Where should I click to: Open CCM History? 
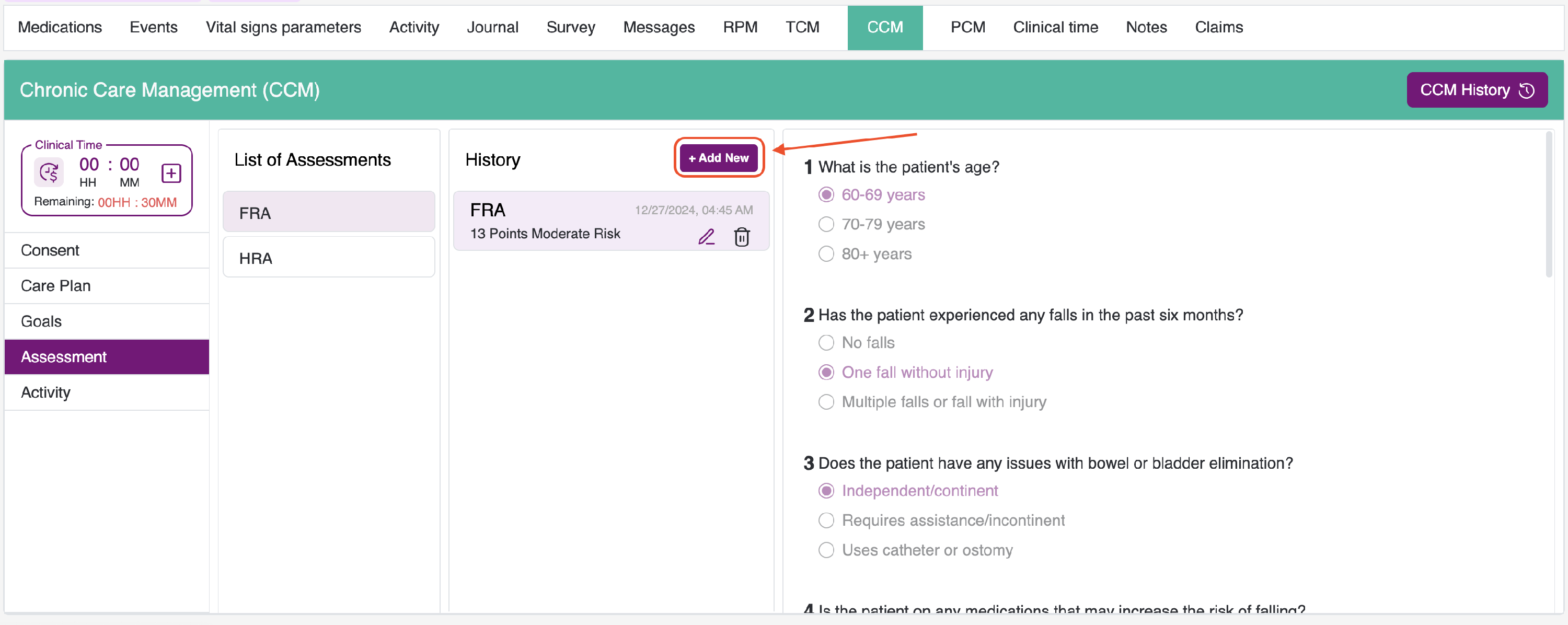[x=1476, y=90]
